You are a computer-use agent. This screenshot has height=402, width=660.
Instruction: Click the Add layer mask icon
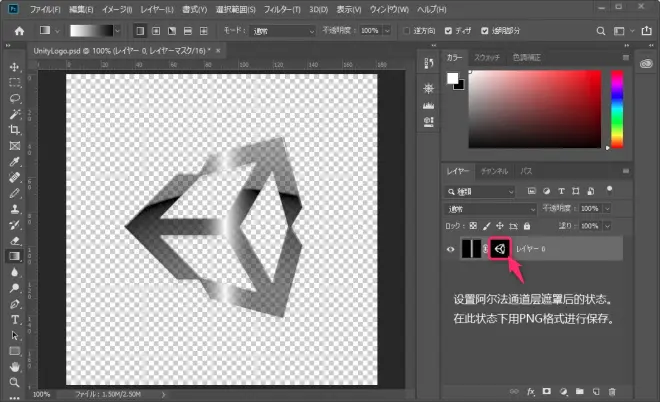tap(547, 391)
